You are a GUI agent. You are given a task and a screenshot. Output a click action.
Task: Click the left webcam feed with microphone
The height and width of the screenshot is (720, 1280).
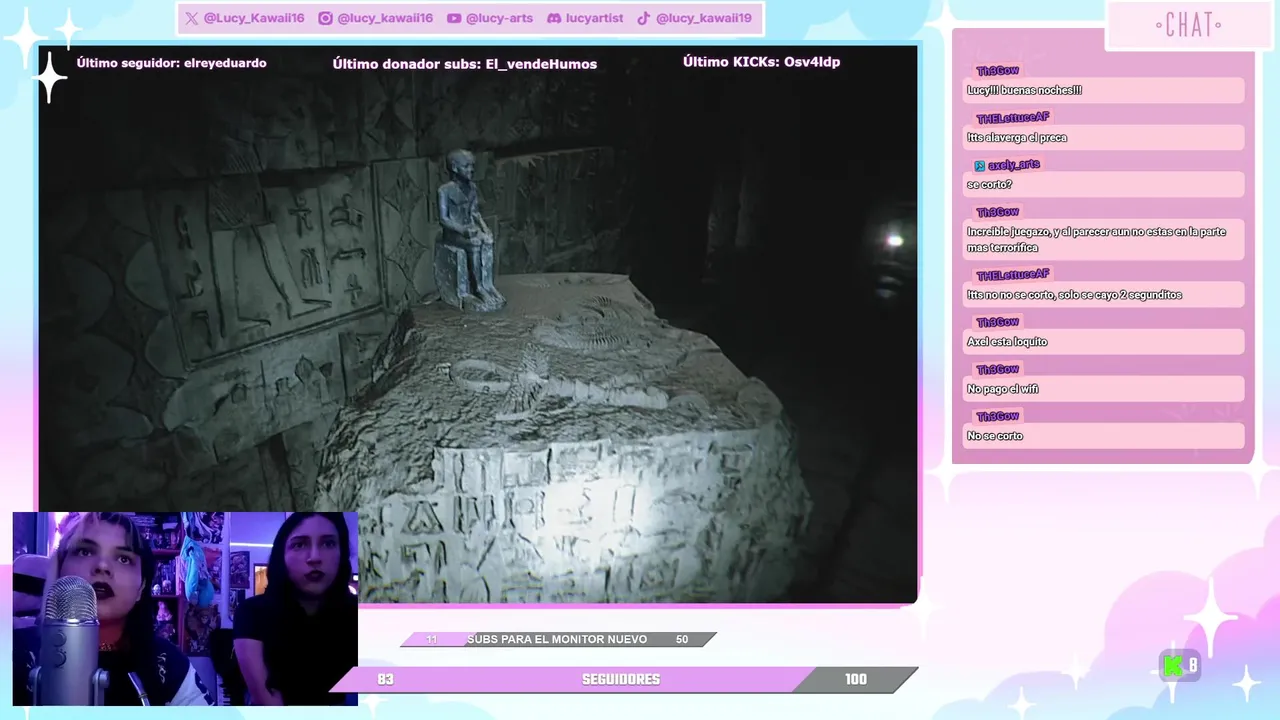click(x=121, y=609)
